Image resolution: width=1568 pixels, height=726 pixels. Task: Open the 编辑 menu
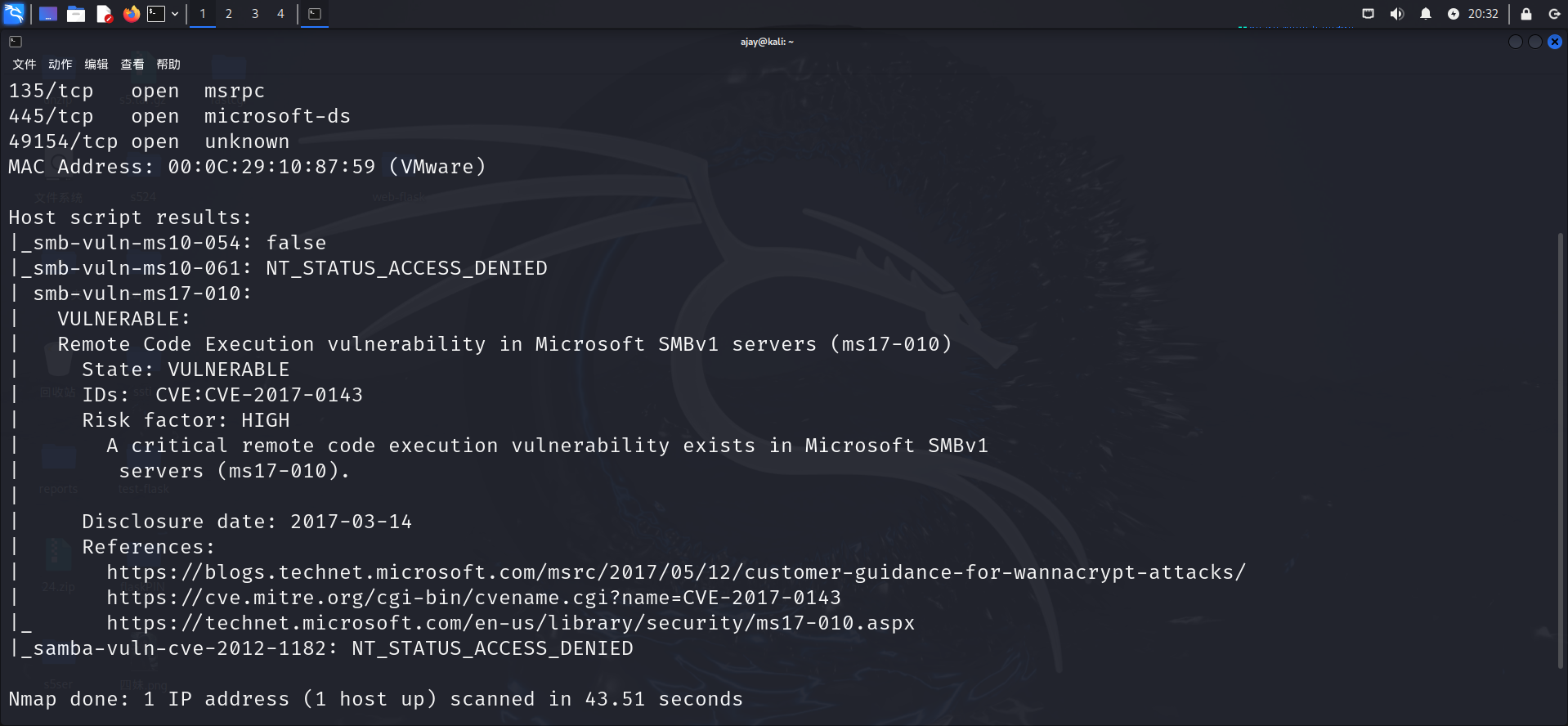[96, 65]
